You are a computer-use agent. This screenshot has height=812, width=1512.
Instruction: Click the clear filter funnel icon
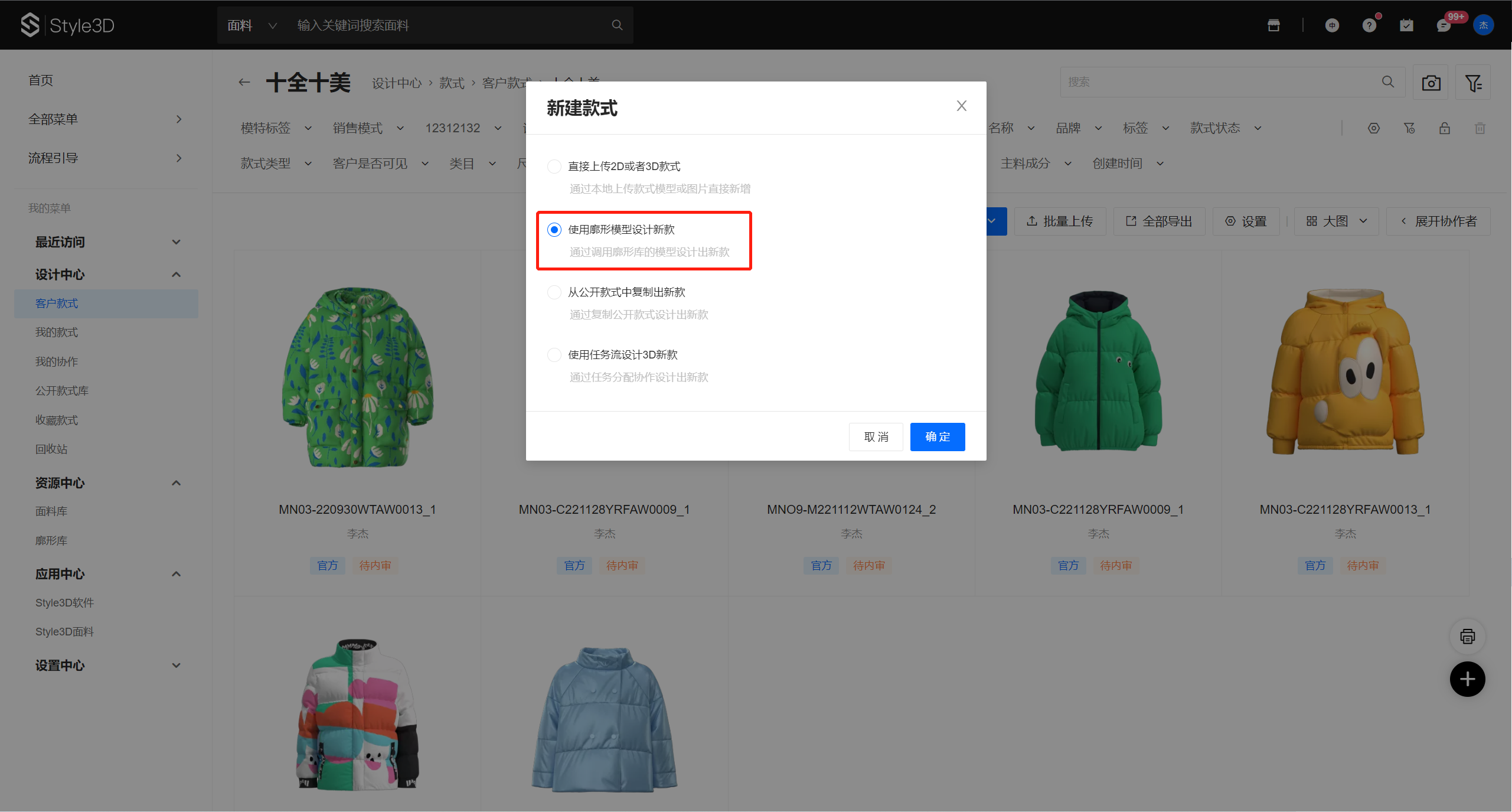[x=1409, y=128]
